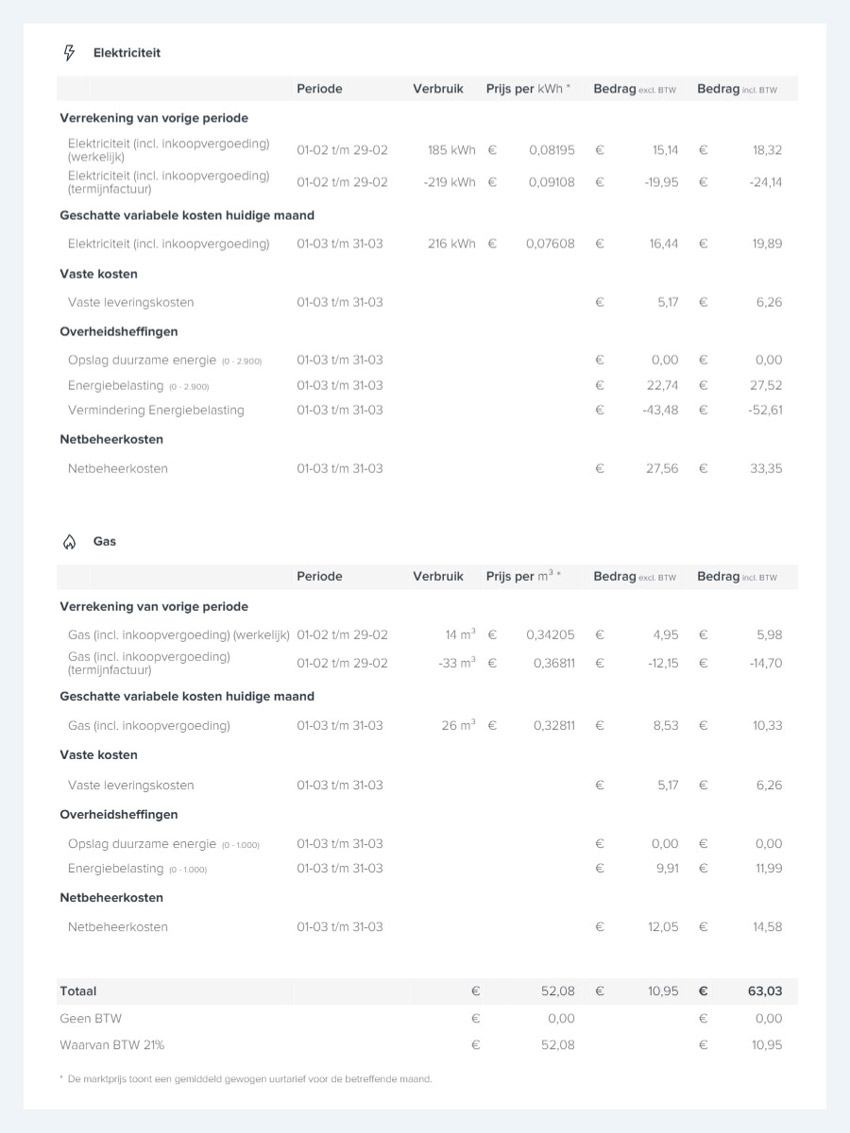
Task: Select price 0,07608 for March electricity
Action: [x=550, y=244]
